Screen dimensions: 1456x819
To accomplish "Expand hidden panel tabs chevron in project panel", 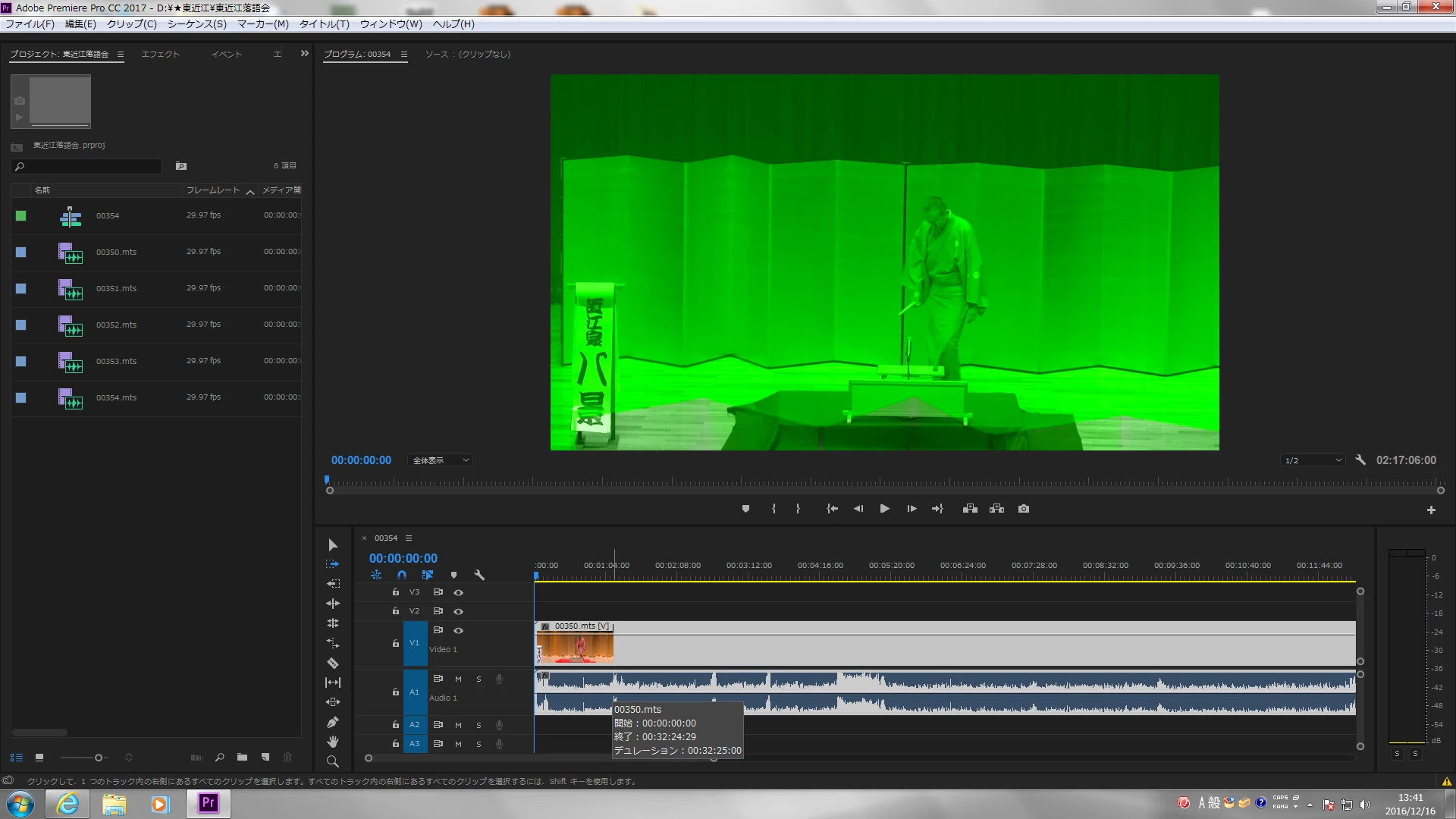I will [305, 54].
